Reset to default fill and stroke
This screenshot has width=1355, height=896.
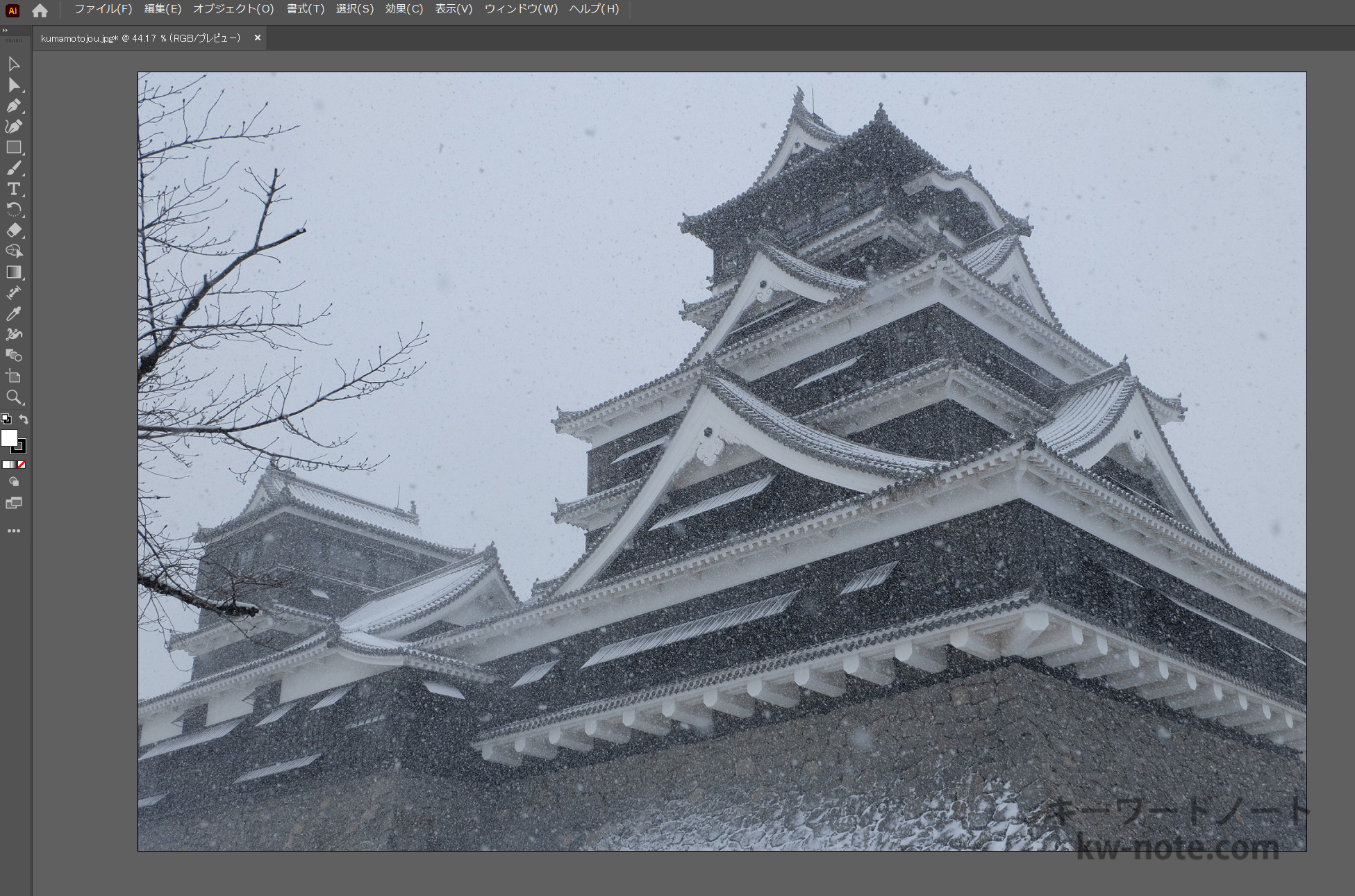[x=6, y=419]
